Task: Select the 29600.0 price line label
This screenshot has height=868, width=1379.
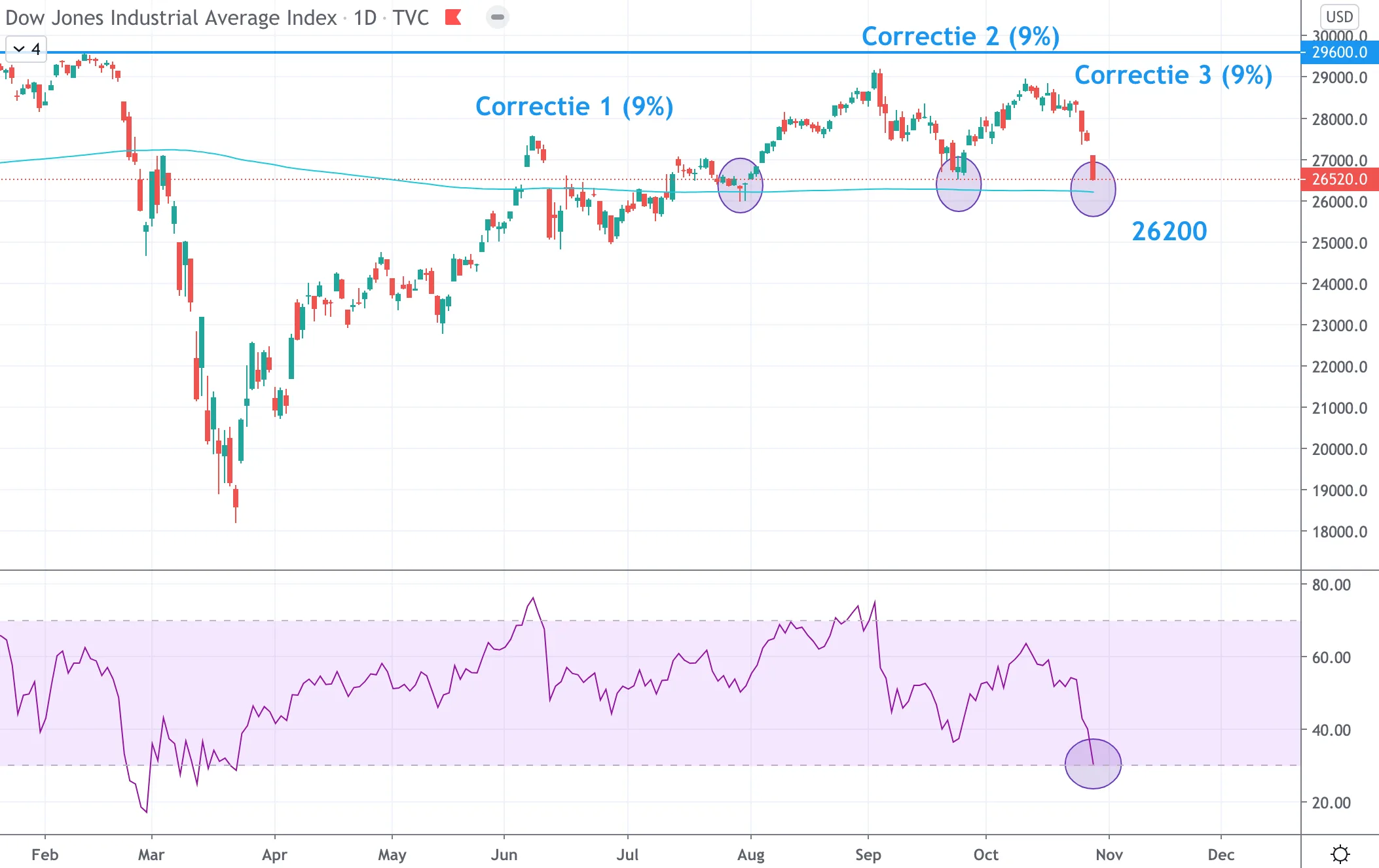Action: (1340, 52)
